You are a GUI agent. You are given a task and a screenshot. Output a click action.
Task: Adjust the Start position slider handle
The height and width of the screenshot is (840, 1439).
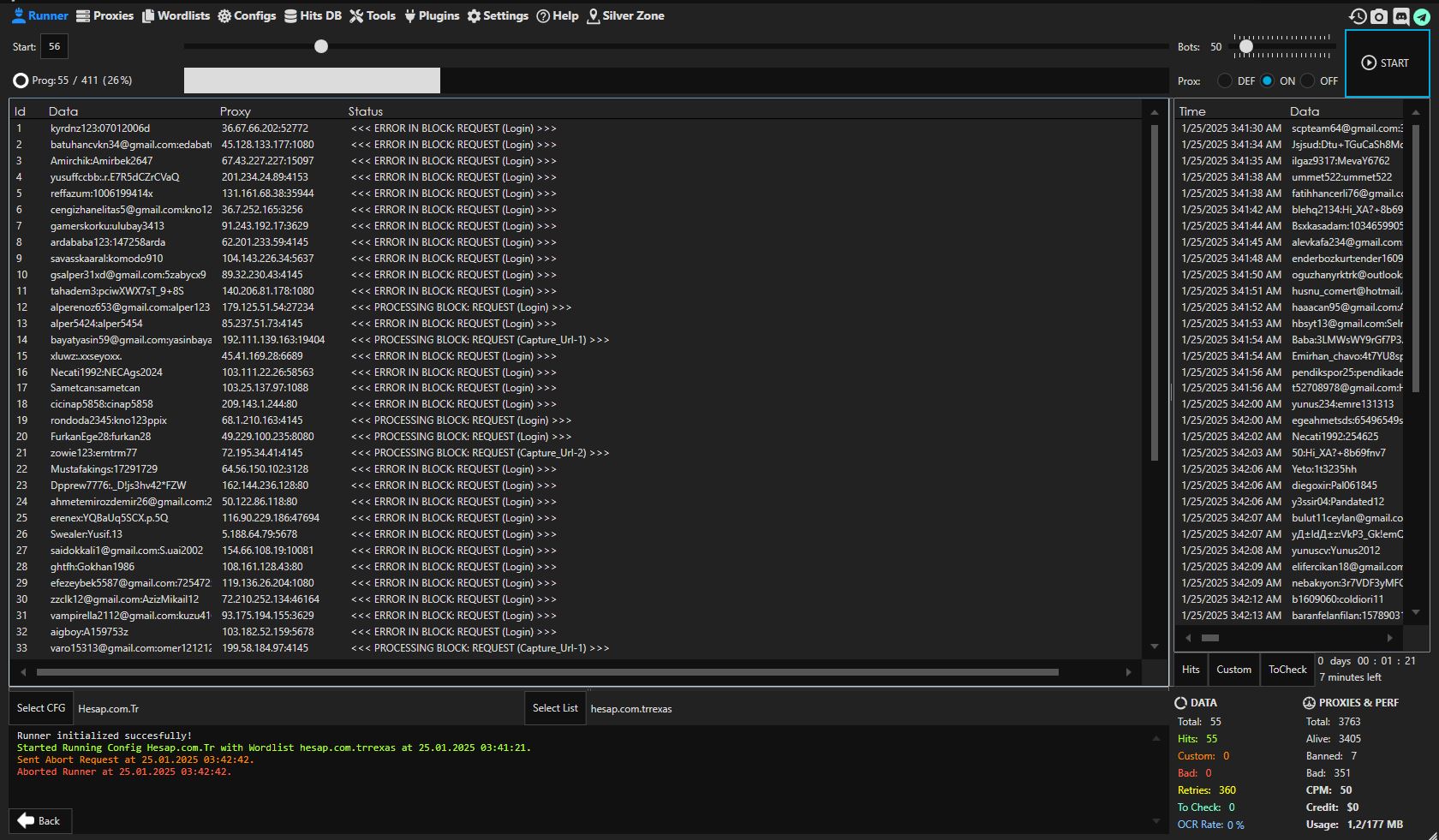321,46
